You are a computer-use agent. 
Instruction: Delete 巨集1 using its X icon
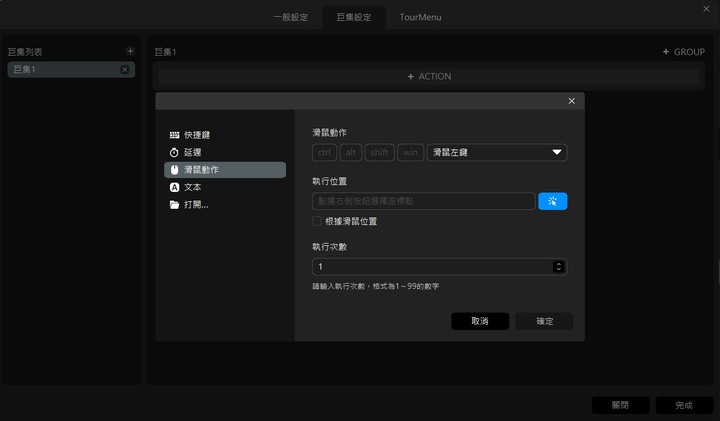point(125,69)
